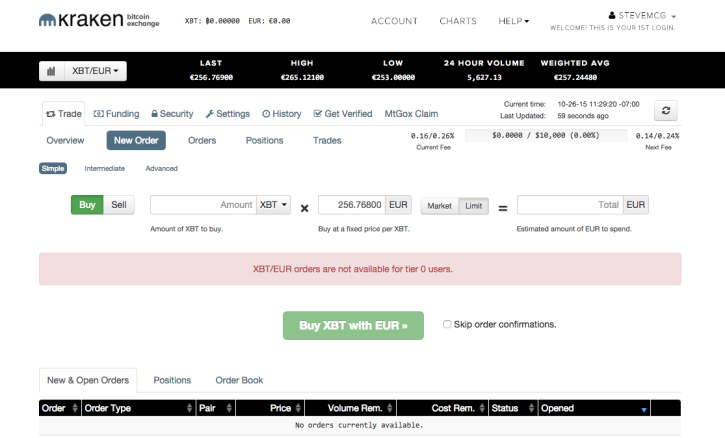
Task: Sort table by the Order column arrows
Action: tap(75, 408)
